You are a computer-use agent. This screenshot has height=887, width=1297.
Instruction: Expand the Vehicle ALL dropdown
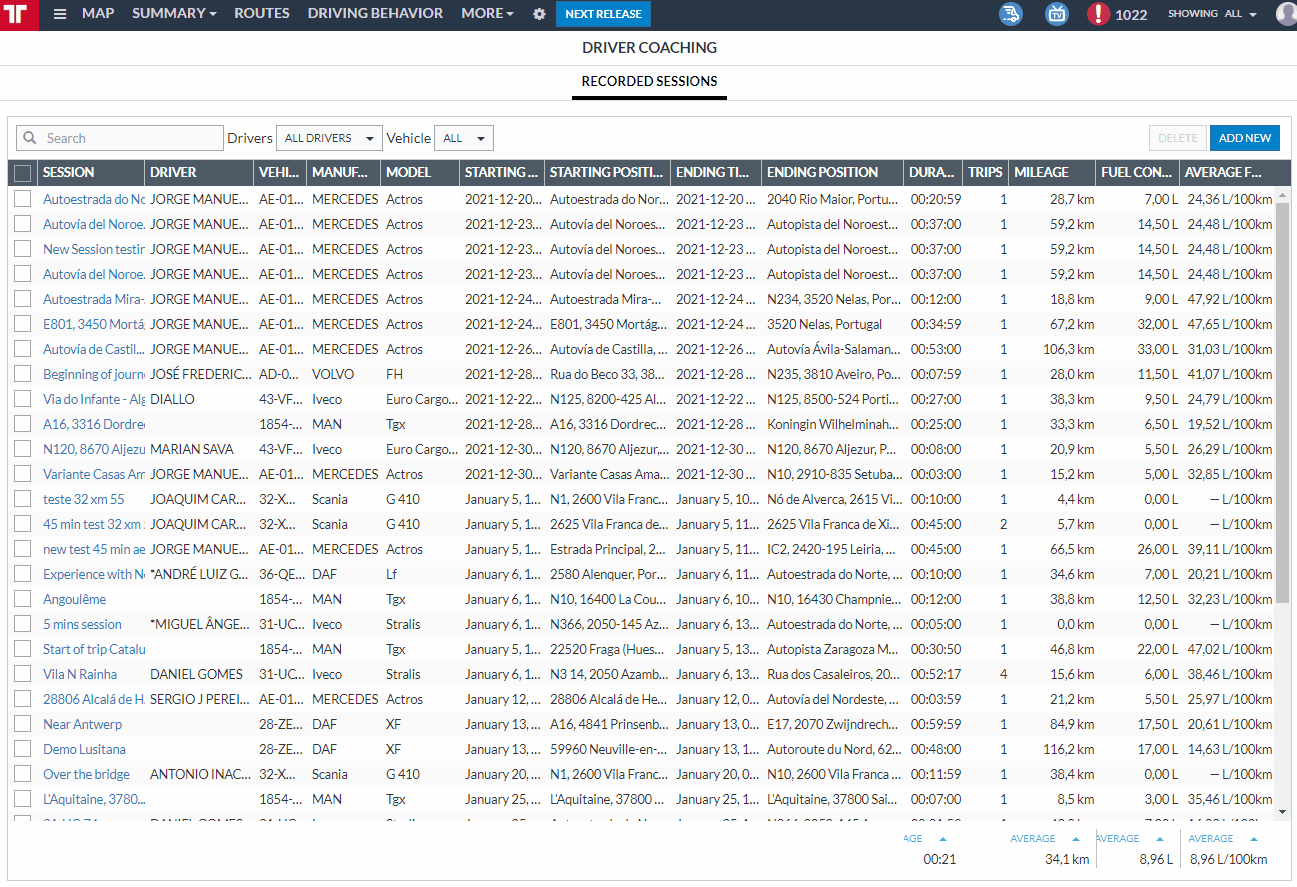click(x=464, y=138)
